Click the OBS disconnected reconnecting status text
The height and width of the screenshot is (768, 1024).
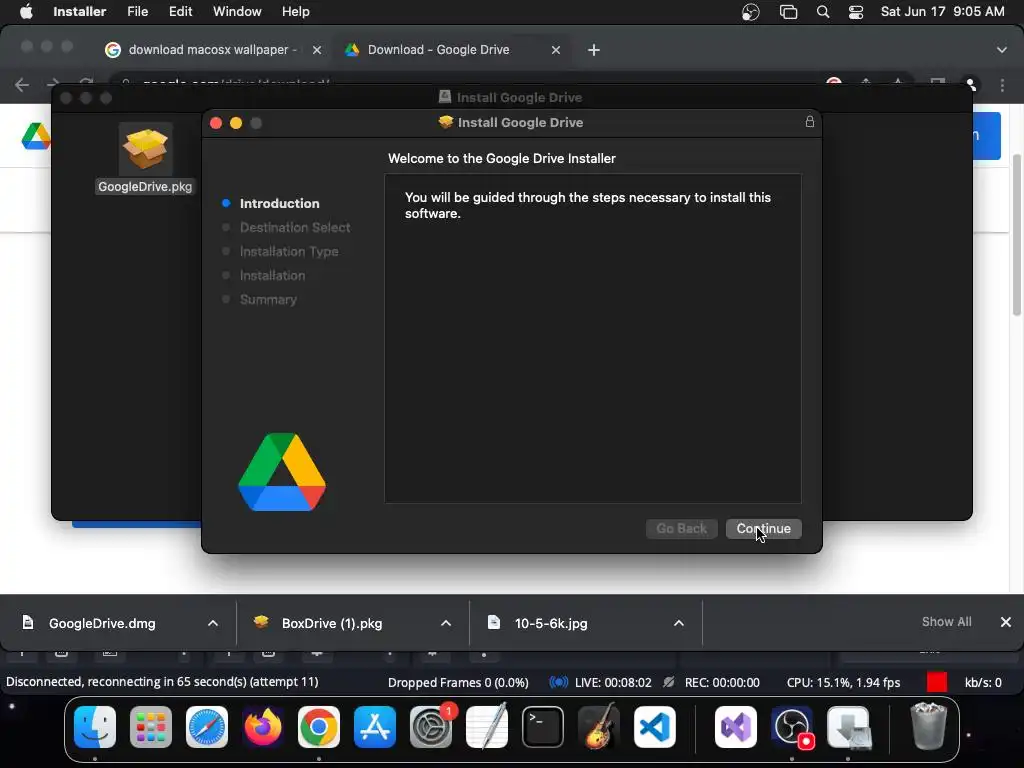(162, 682)
